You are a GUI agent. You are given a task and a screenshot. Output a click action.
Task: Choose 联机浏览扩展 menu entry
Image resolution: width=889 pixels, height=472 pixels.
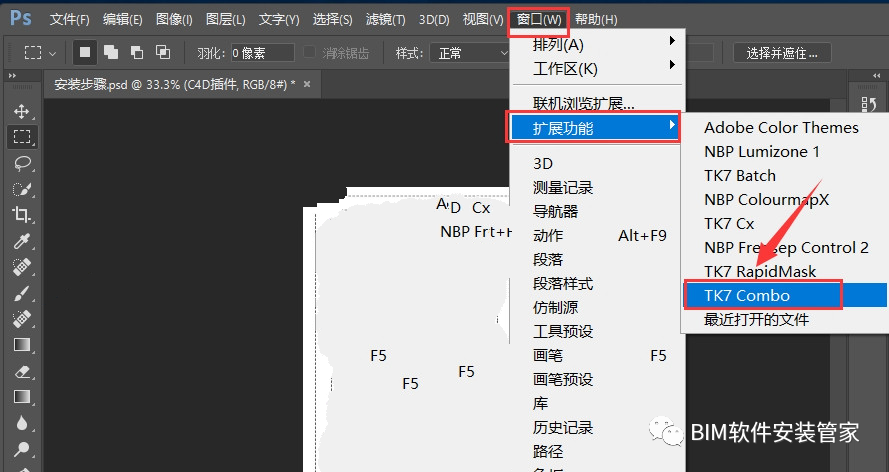click(x=598, y=103)
